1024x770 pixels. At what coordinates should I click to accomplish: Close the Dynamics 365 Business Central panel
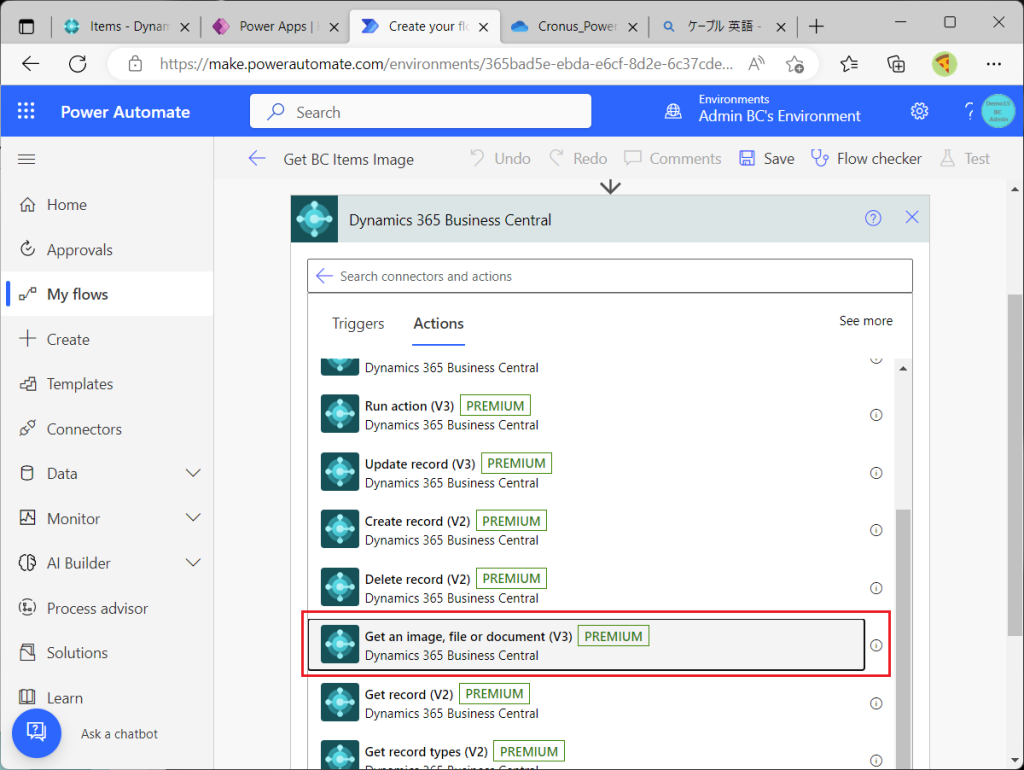click(911, 218)
